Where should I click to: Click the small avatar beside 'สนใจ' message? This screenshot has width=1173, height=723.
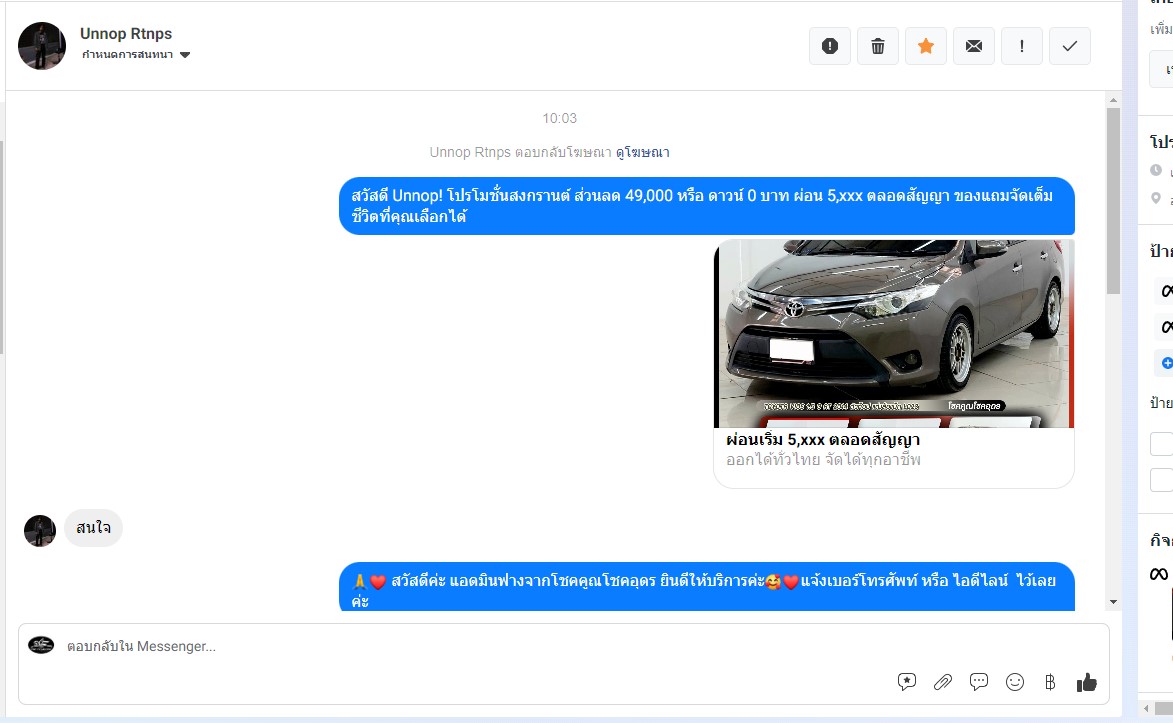(x=40, y=531)
